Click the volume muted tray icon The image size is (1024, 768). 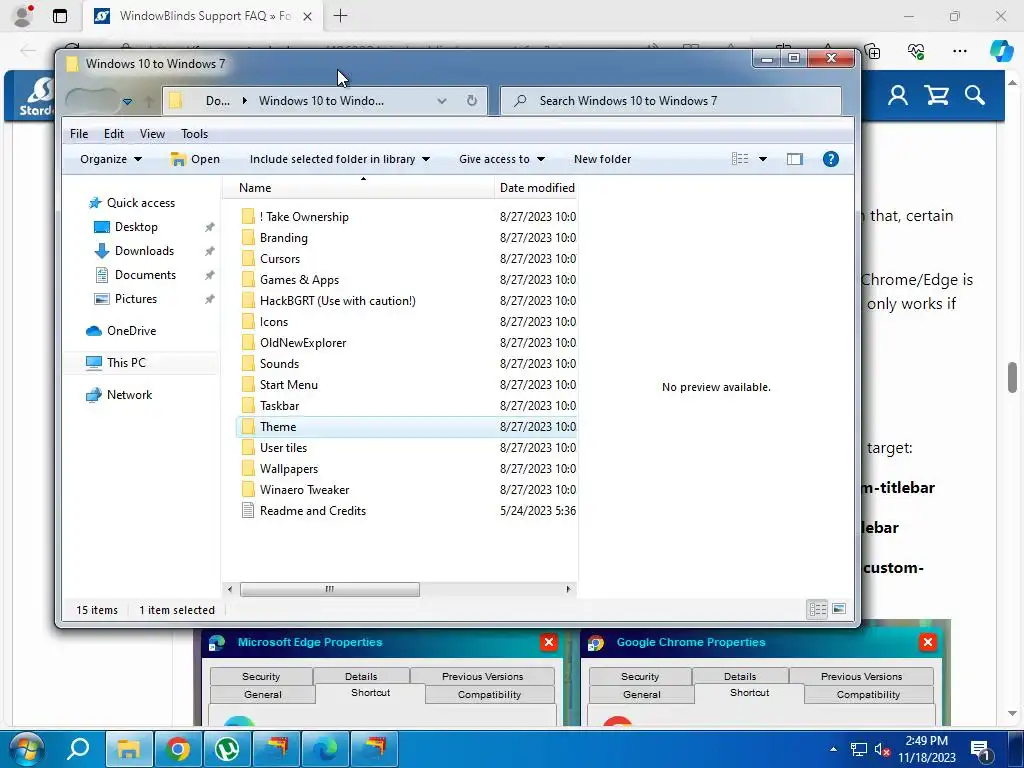click(x=882, y=750)
